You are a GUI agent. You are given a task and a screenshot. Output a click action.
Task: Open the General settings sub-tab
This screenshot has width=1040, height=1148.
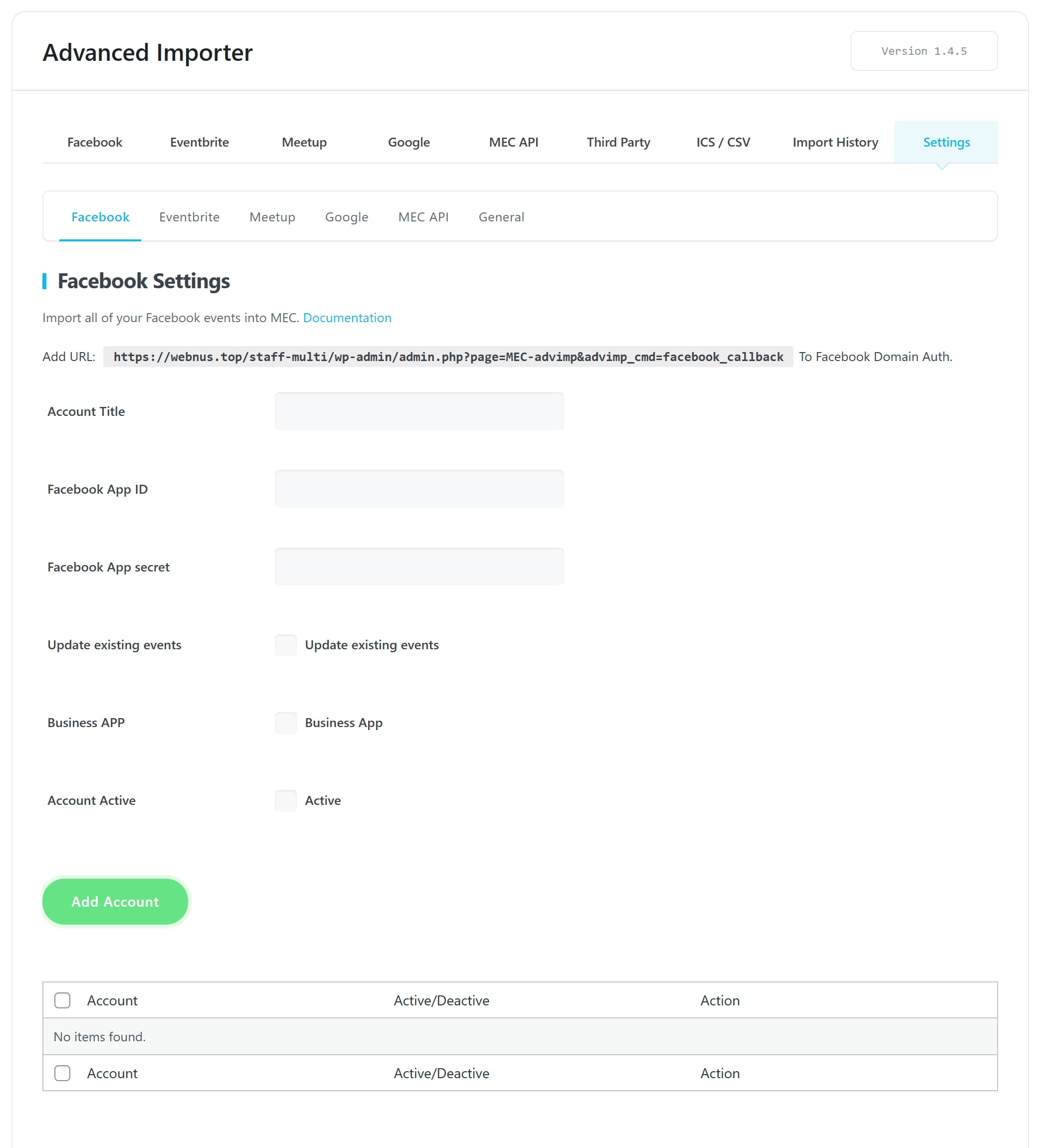point(501,217)
